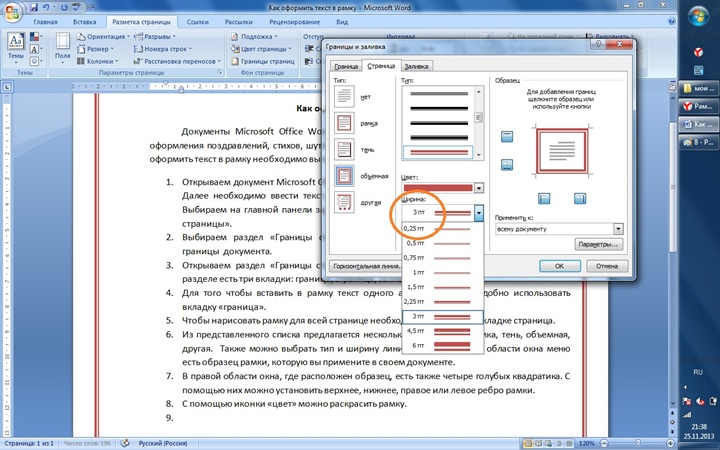Viewport: 720px width, 450px height.
Task: Toggle the bottom border button in Образец
Action: [507, 165]
